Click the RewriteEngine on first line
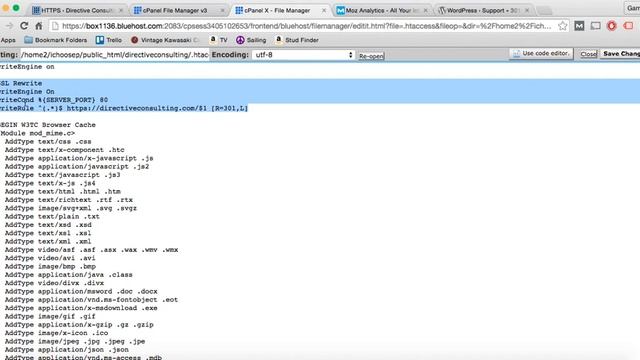Screen dimensions: 640x360 (x=27, y=67)
